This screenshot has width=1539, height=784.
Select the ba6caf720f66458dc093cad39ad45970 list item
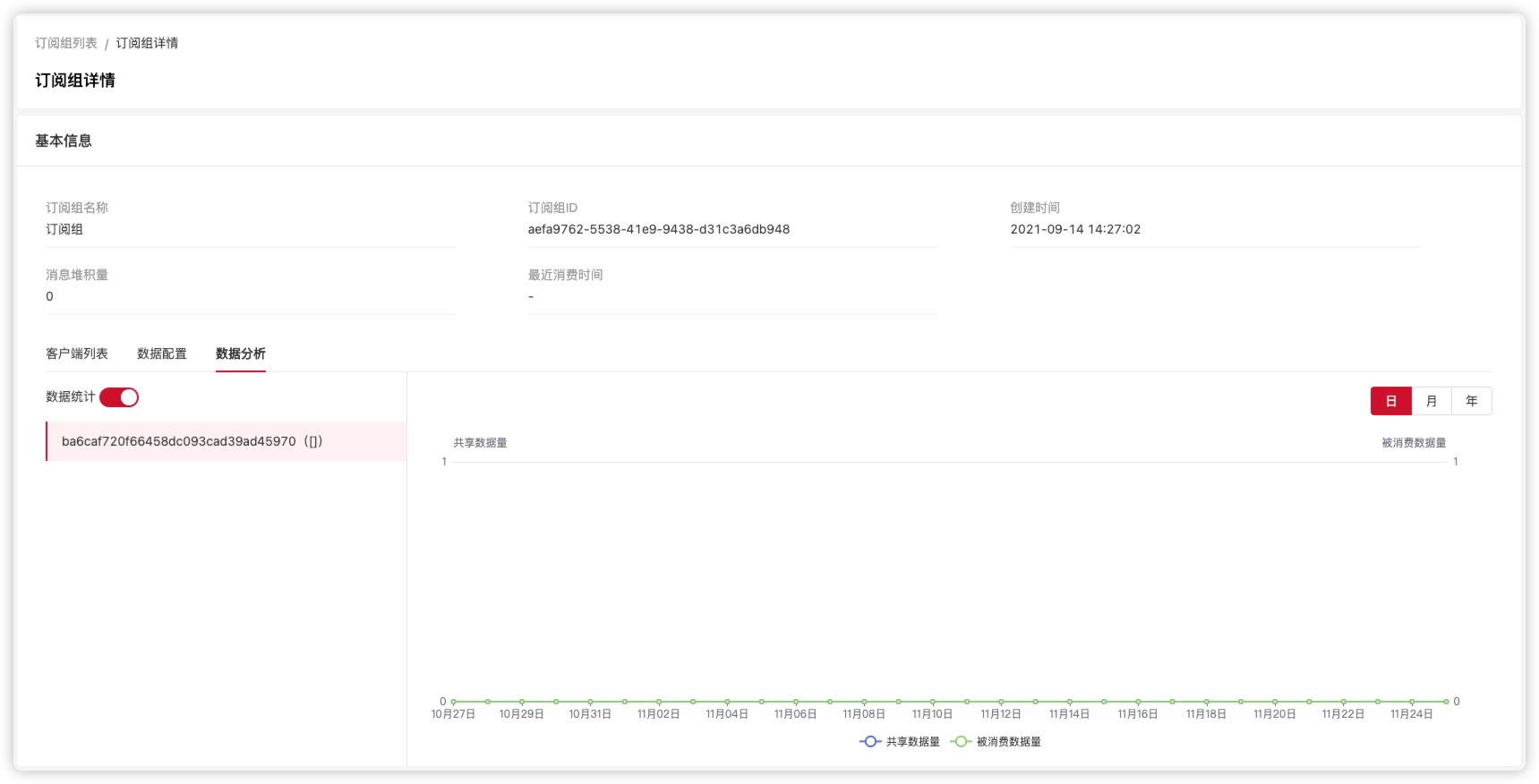192,441
